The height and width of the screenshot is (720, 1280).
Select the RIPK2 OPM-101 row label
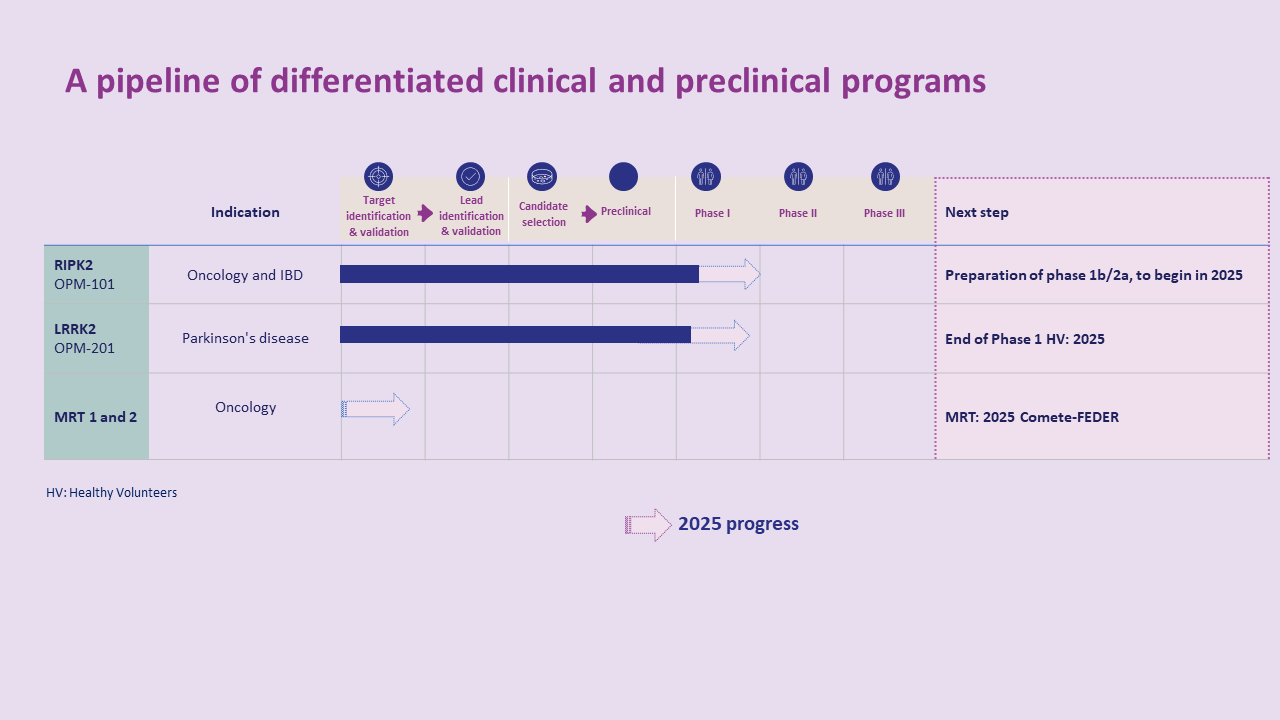coord(85,275)
